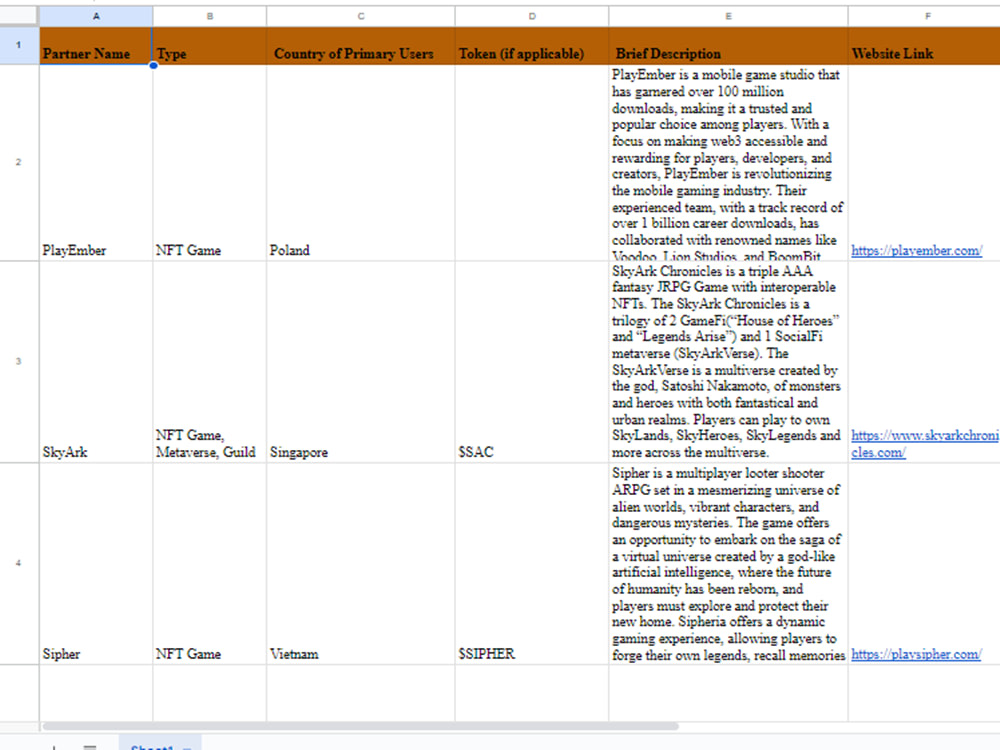1000x750 pixels.
Task: Select the "SkyArk" partner name cell
Action: tap(96, 362)
